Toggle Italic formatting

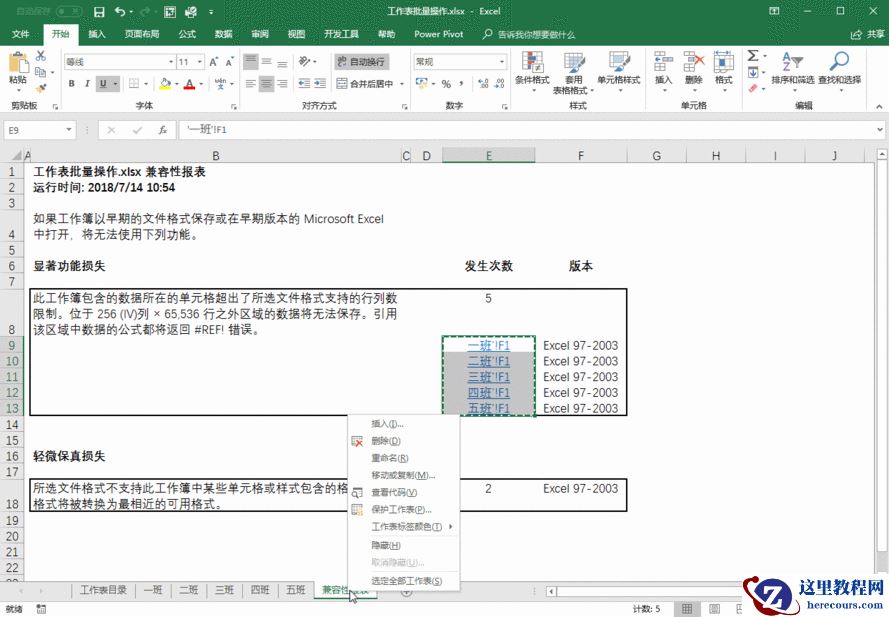[x=87, y=84]
